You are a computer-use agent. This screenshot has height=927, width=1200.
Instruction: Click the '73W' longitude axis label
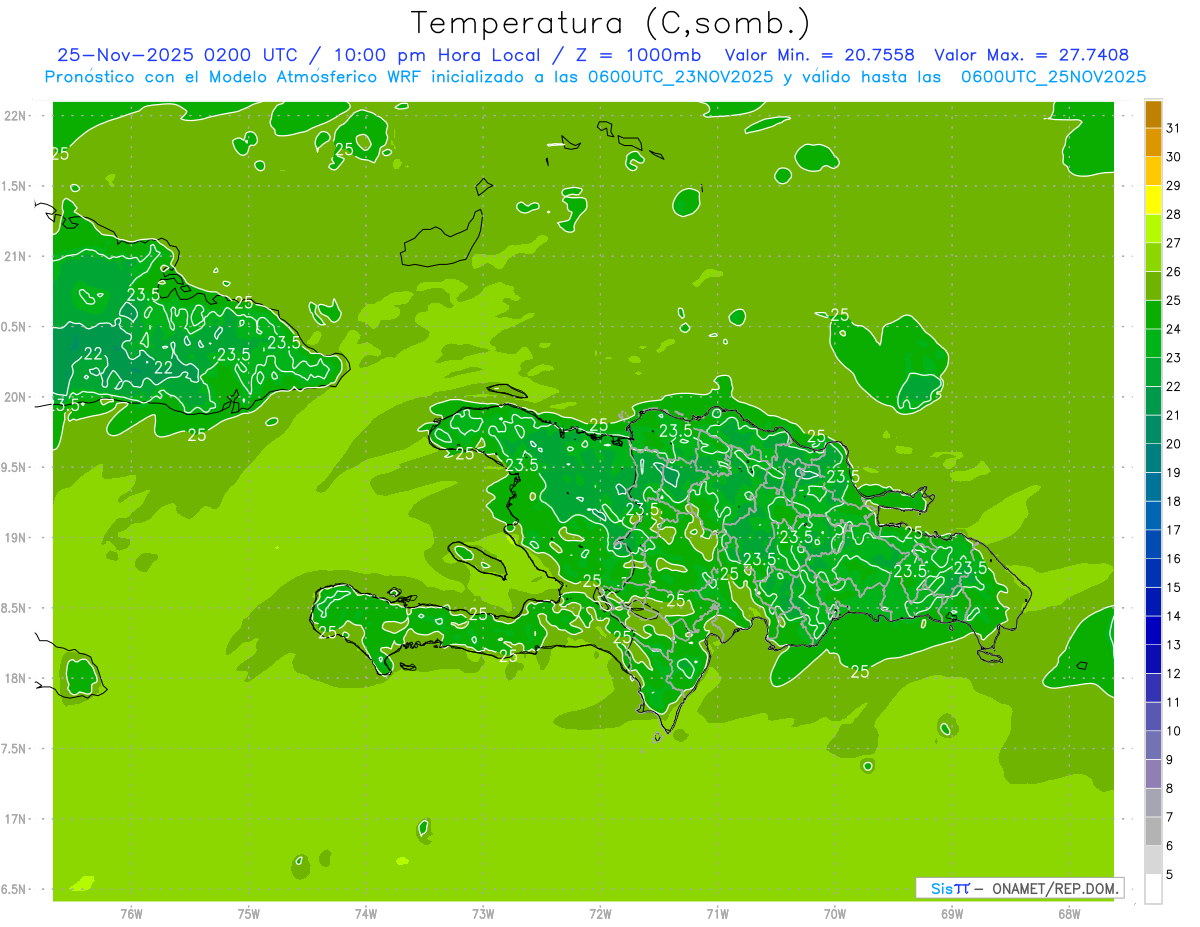point(483,913)
